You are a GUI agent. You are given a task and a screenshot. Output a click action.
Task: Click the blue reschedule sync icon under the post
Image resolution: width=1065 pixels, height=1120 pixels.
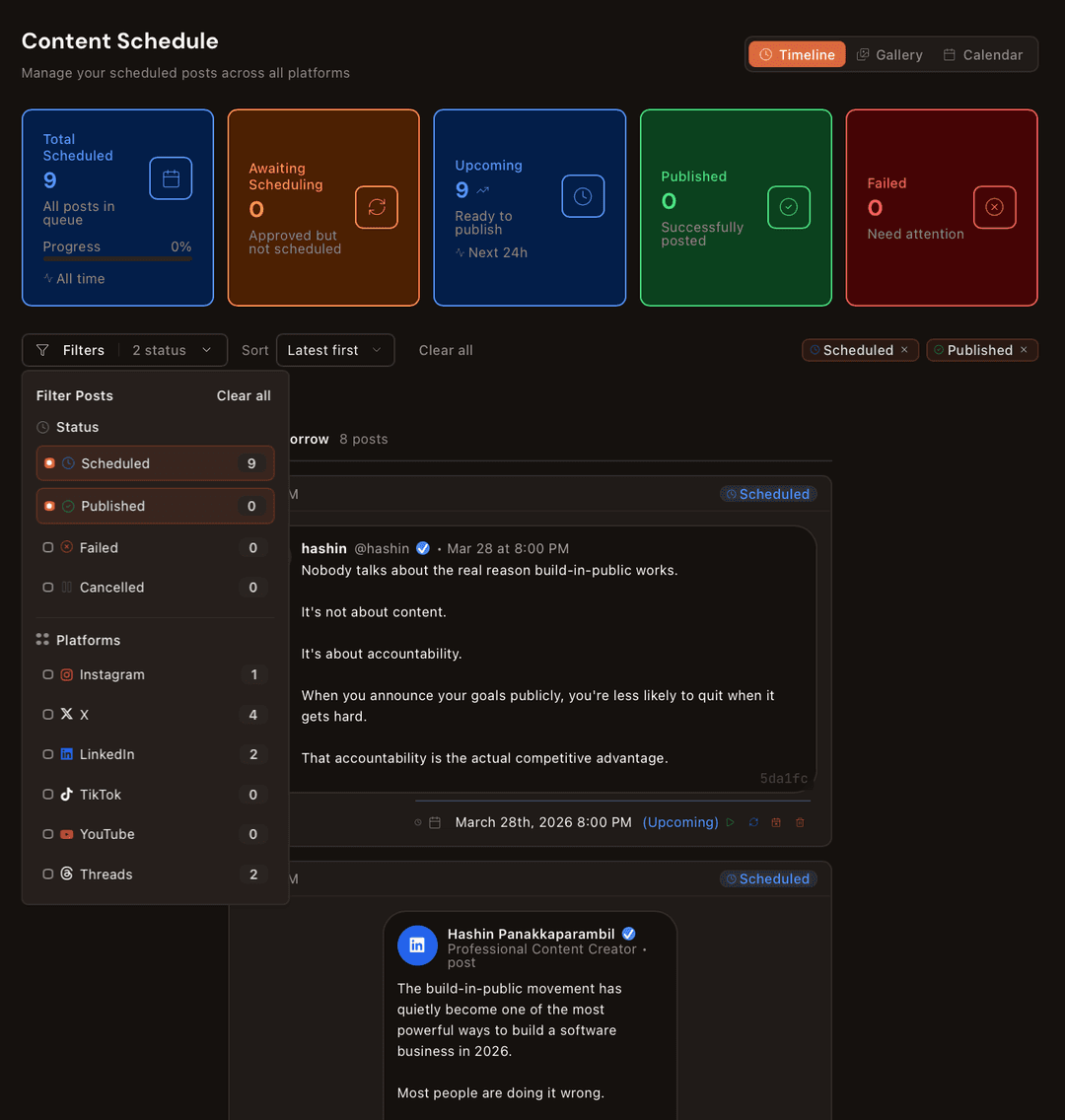point(753,822)
